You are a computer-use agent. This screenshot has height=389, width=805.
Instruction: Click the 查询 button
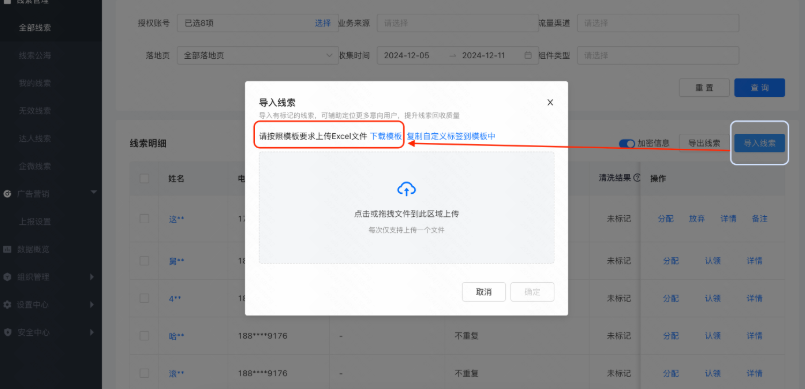click(759, 88)
